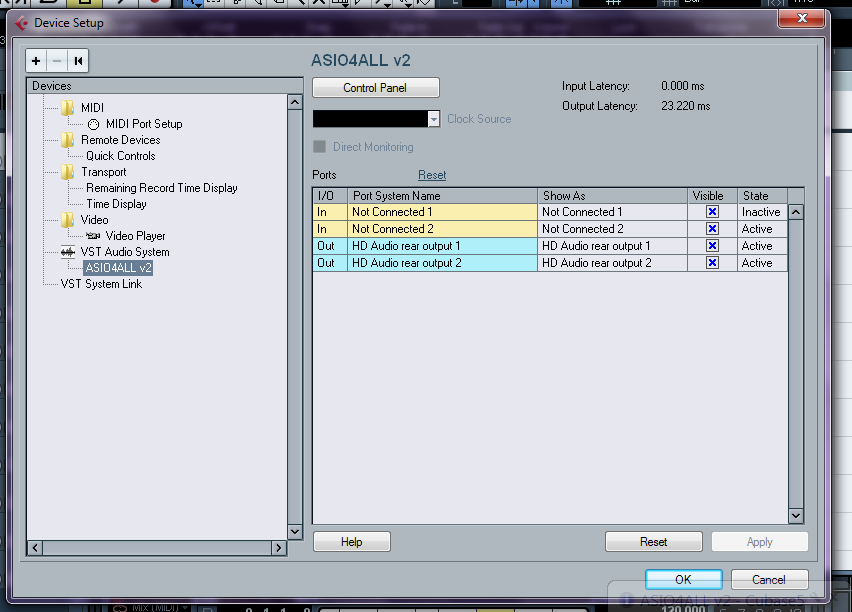Image resolution: width=852 pixels, height=612 pixels.
Task: Confirm the dialog with OK
Action: pos(684,579)
